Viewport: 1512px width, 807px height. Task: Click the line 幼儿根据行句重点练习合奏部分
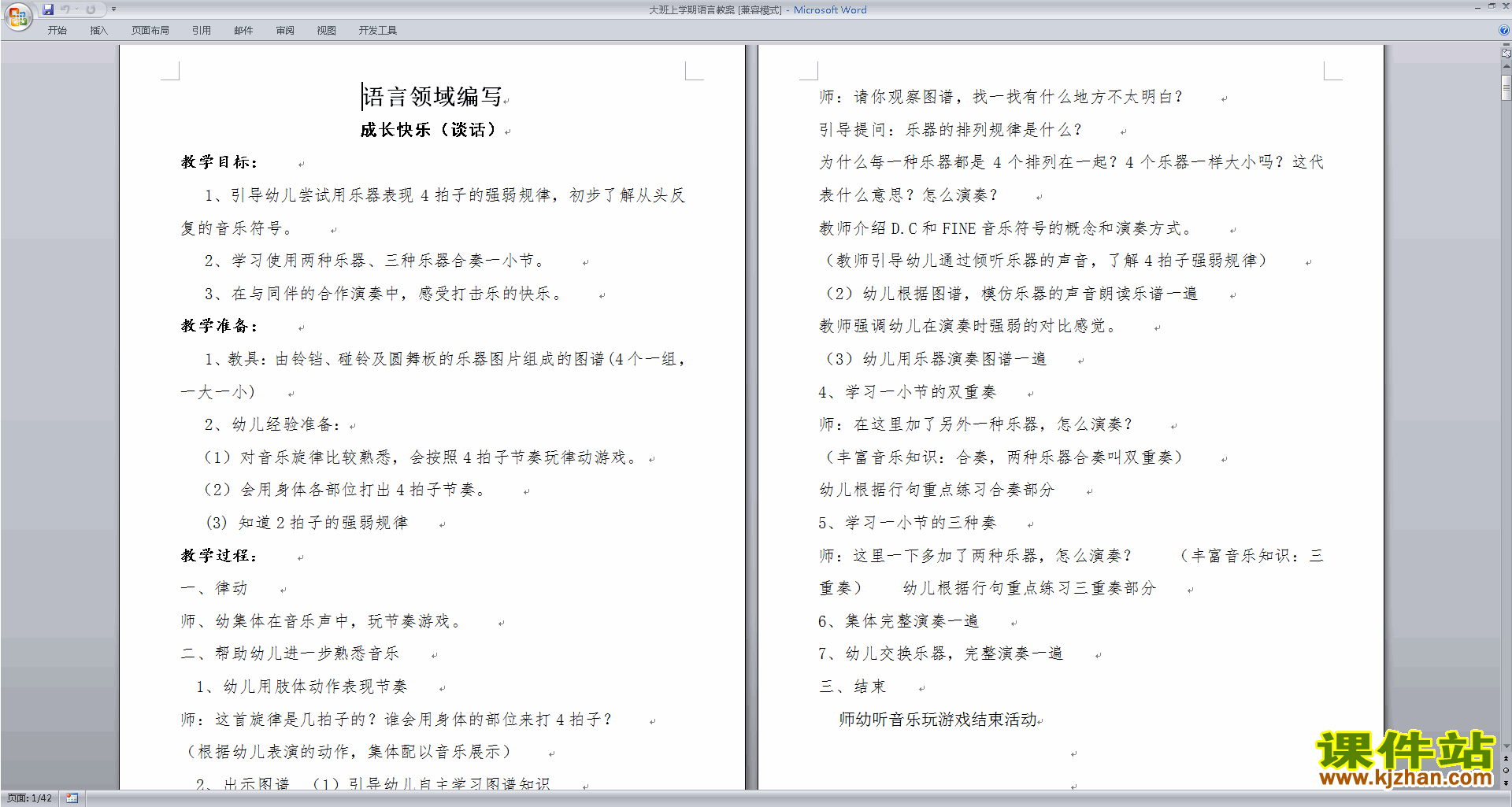click(937, 490)
